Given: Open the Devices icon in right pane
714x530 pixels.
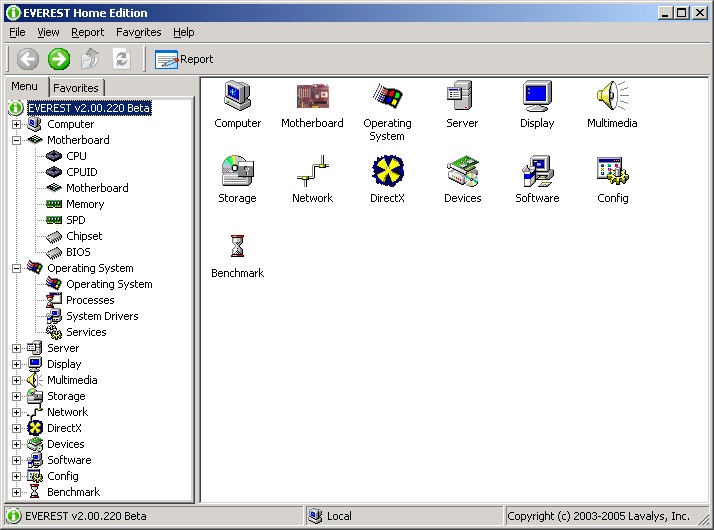Looking at the screenshot, I should [462, 171].
